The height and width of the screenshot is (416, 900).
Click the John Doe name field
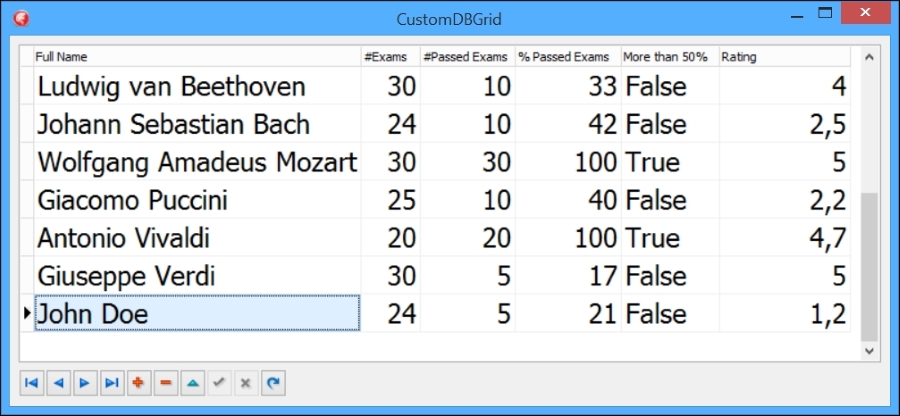[197, 314]
